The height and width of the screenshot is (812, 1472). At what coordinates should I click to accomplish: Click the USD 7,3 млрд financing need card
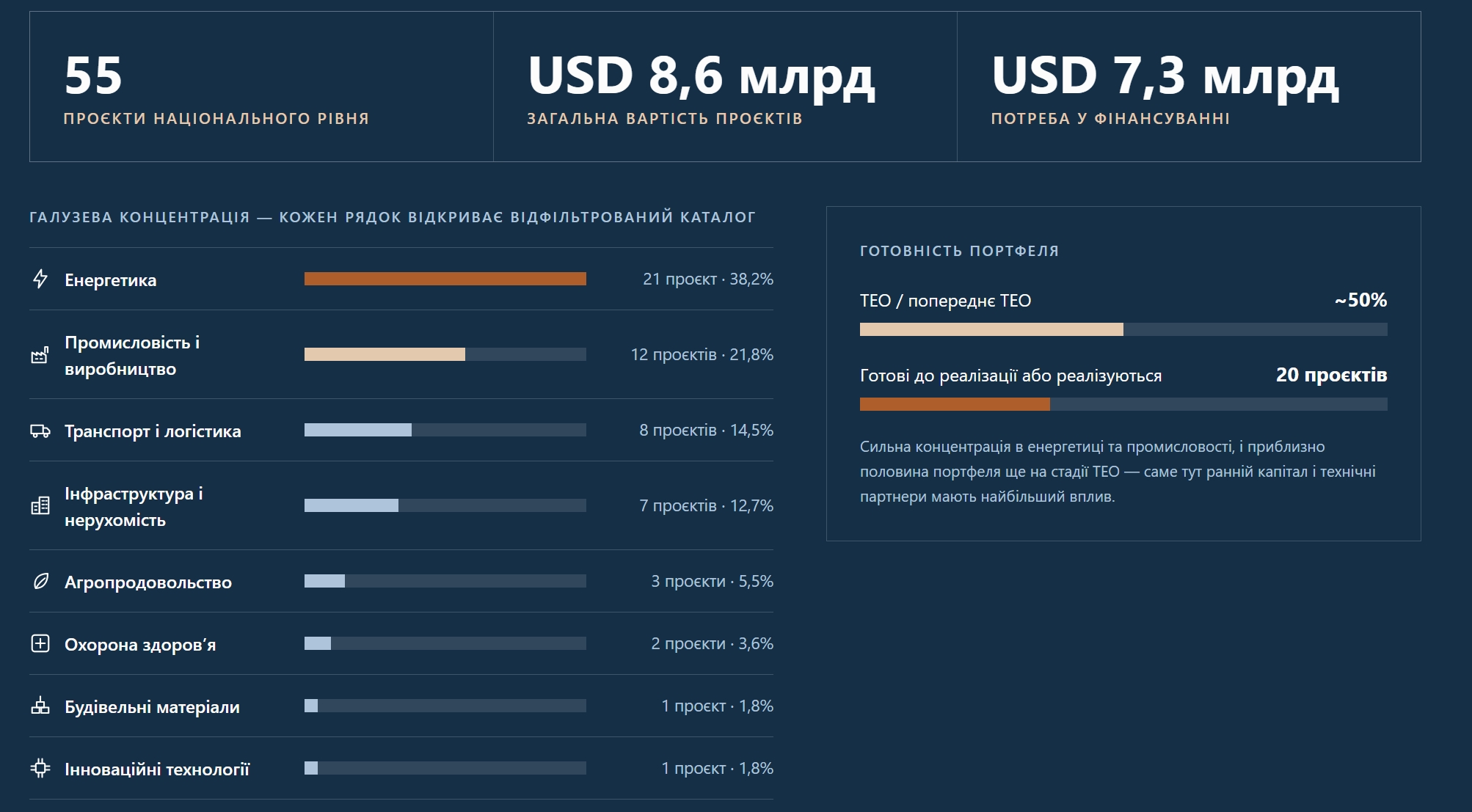coord(1189,87)
